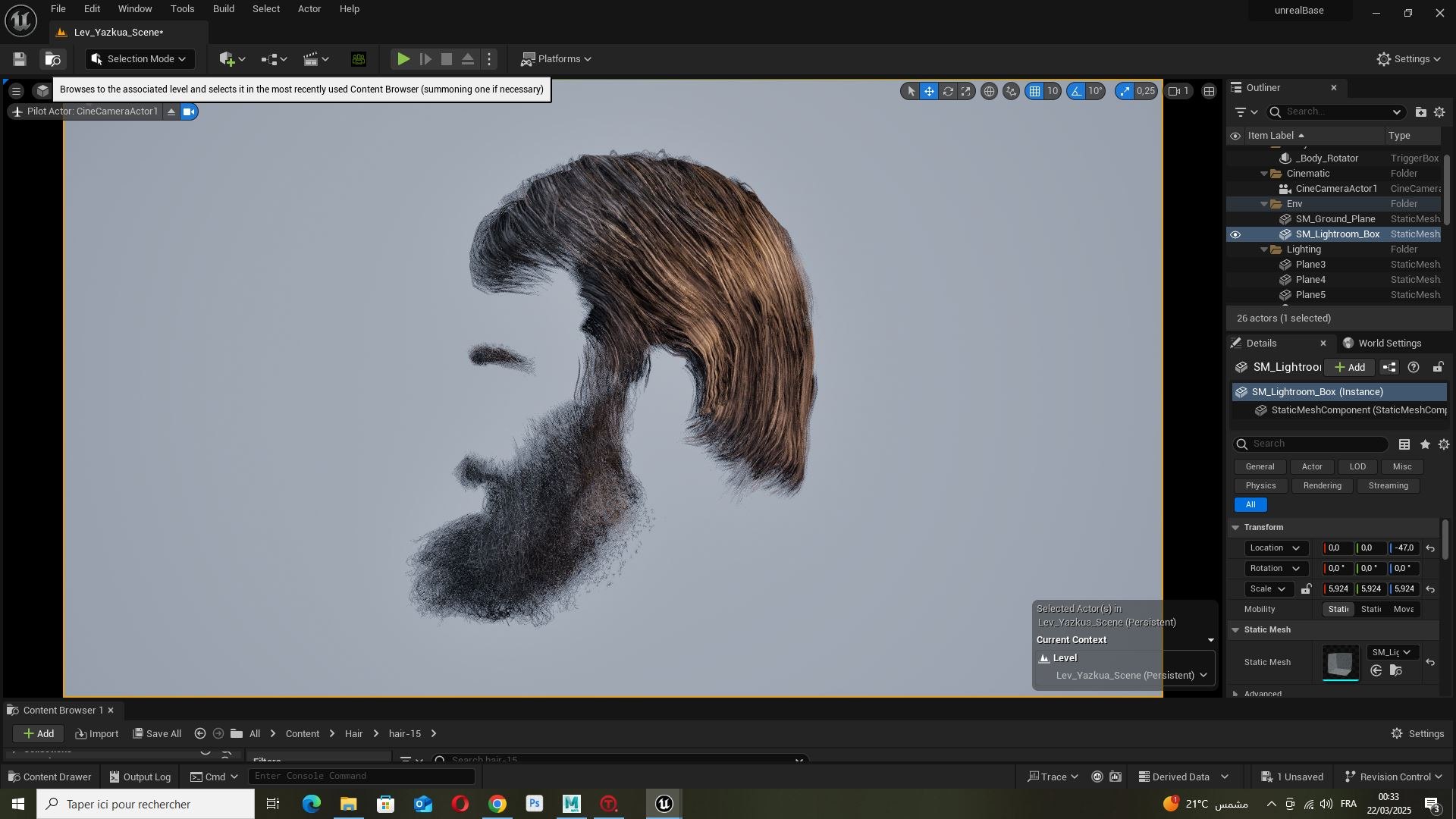The width and height of the screenshot is (1456, 819).
Task: Open the Selection Mode dropdown
Action: 140,59
